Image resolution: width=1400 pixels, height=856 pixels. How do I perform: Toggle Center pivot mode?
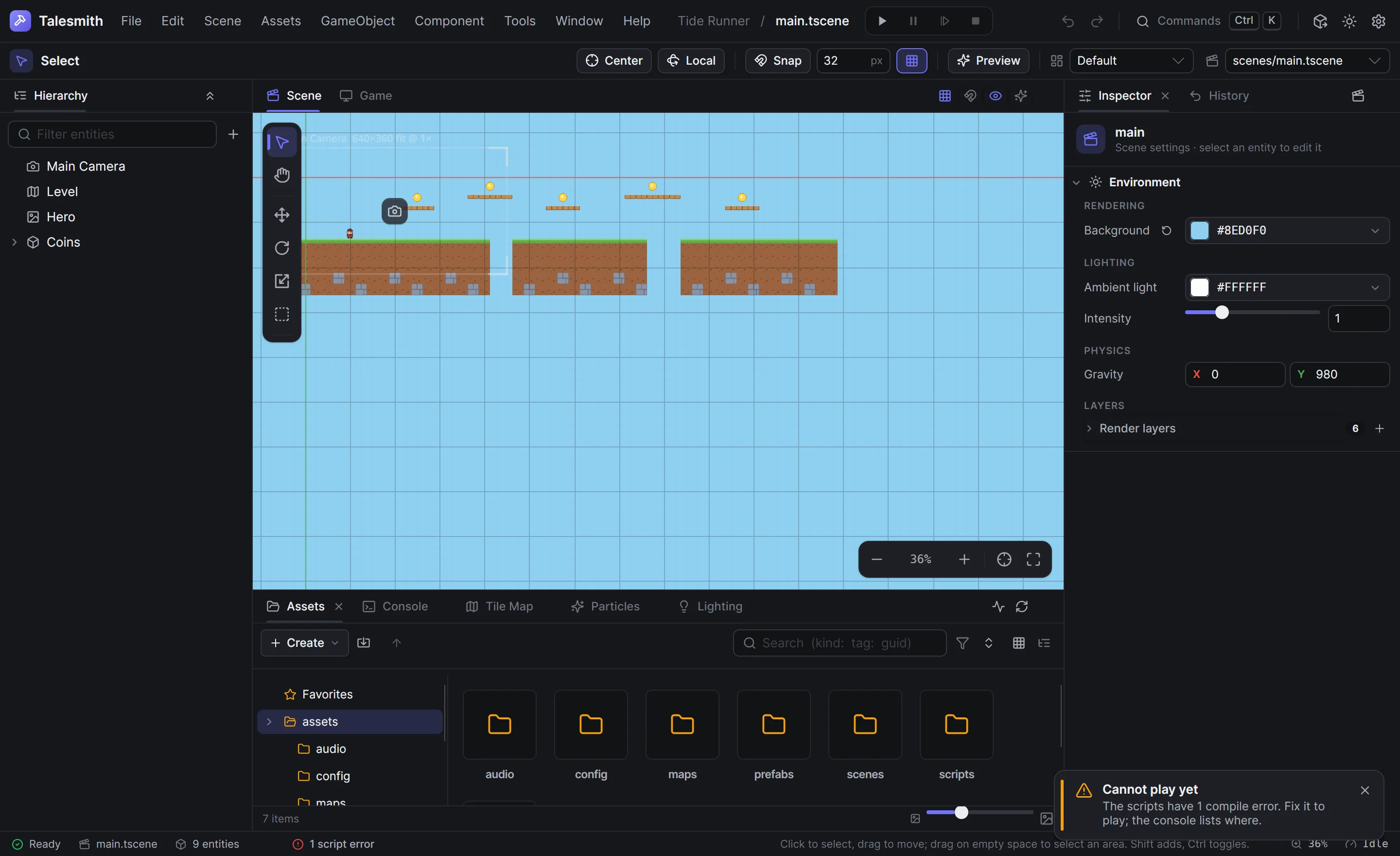(613, 61)
